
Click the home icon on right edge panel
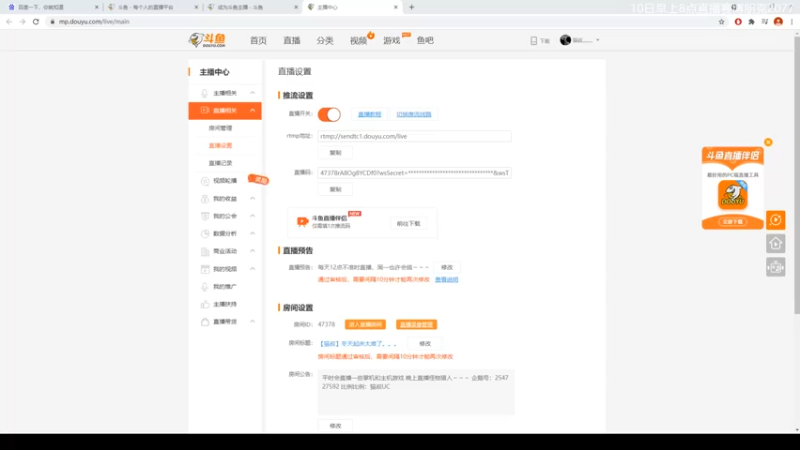tap(776, 243)
